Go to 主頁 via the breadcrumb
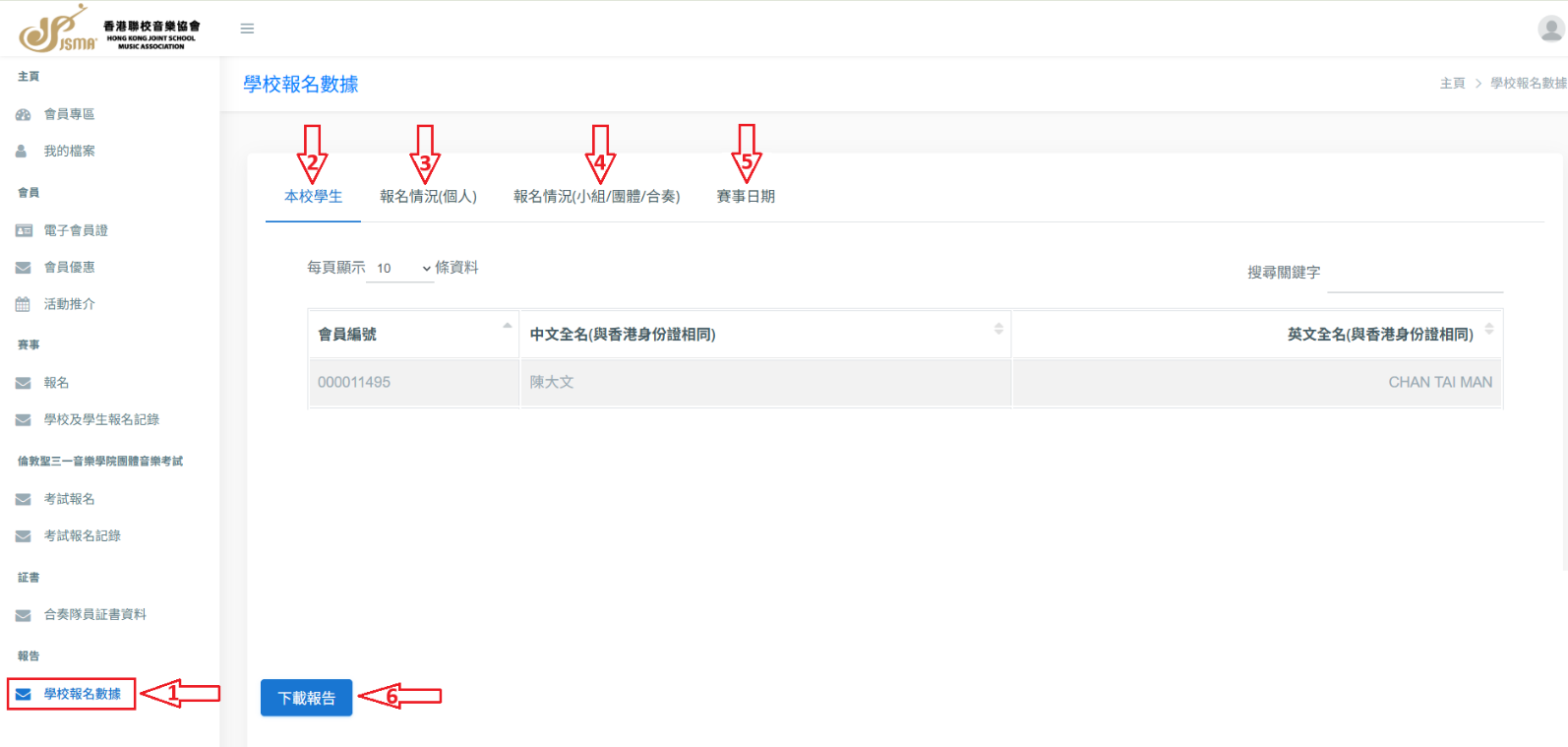The width and height of the screenshot is (1568, 747). coord(1452,84)
